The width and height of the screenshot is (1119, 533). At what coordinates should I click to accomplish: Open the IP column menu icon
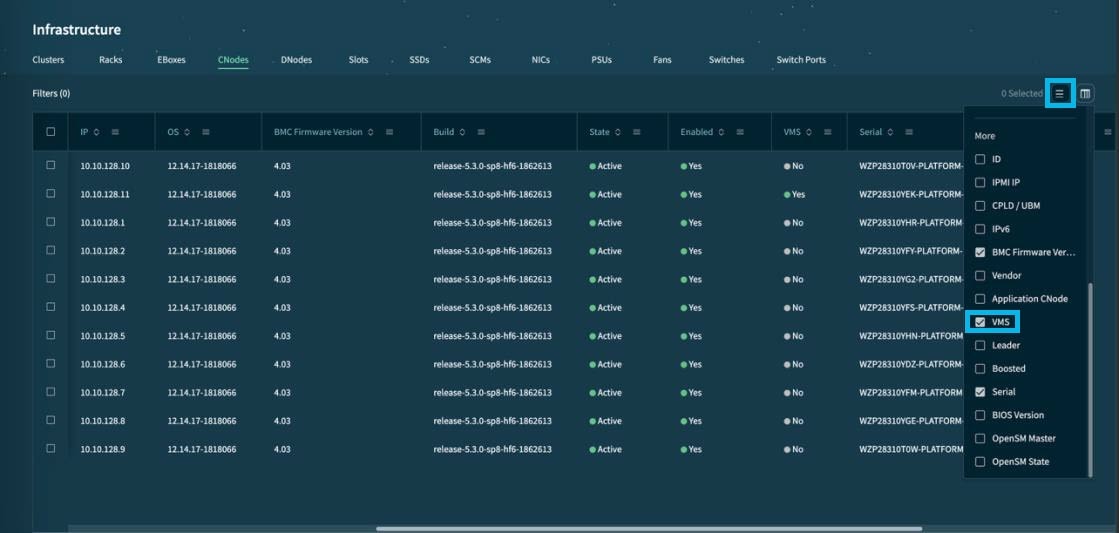[115, 132]
